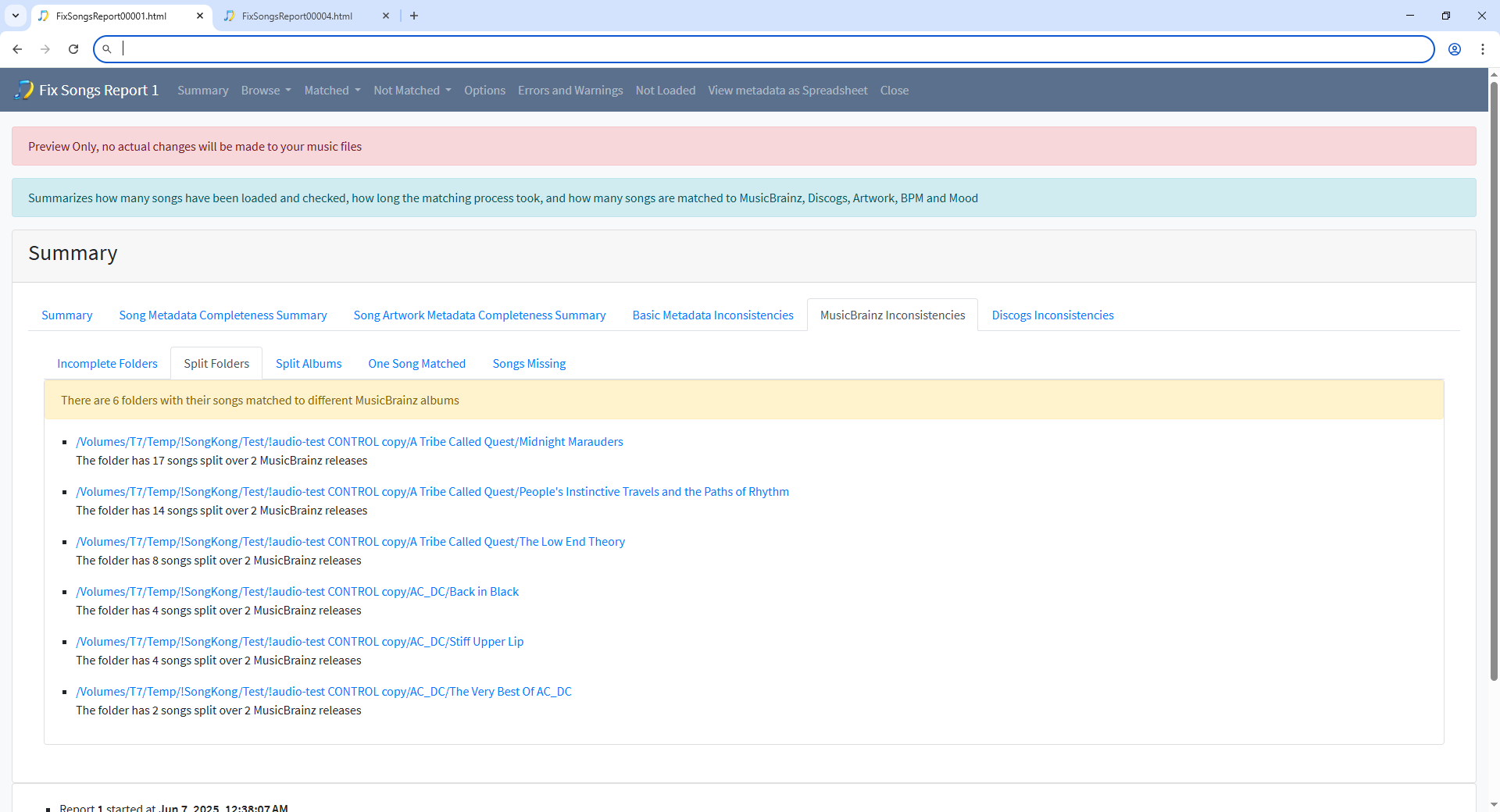The width and height of the screenshot is (1500, 812).
Task: Restore down the browser window
Action: 1446,16
